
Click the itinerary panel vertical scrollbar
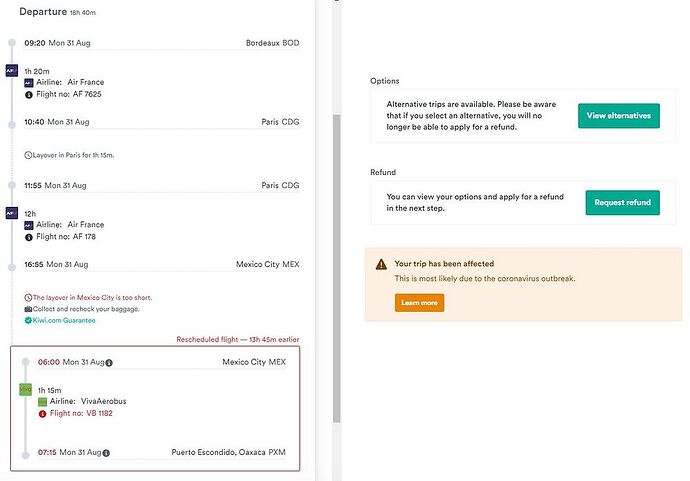point(337,268)
